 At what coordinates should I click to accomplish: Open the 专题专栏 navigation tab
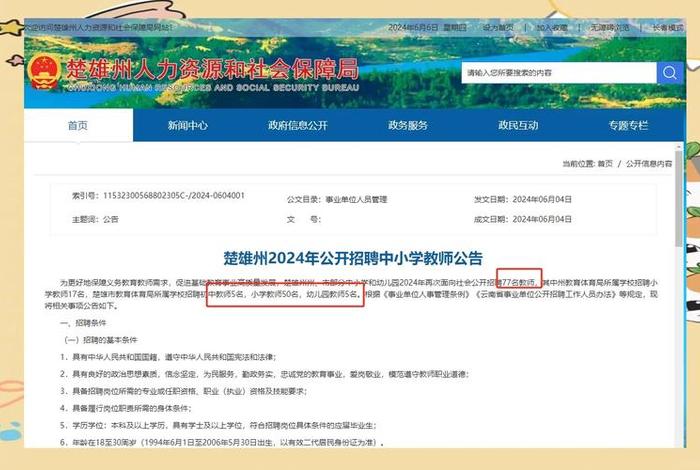pyautogui.click(x=628, y=125)
